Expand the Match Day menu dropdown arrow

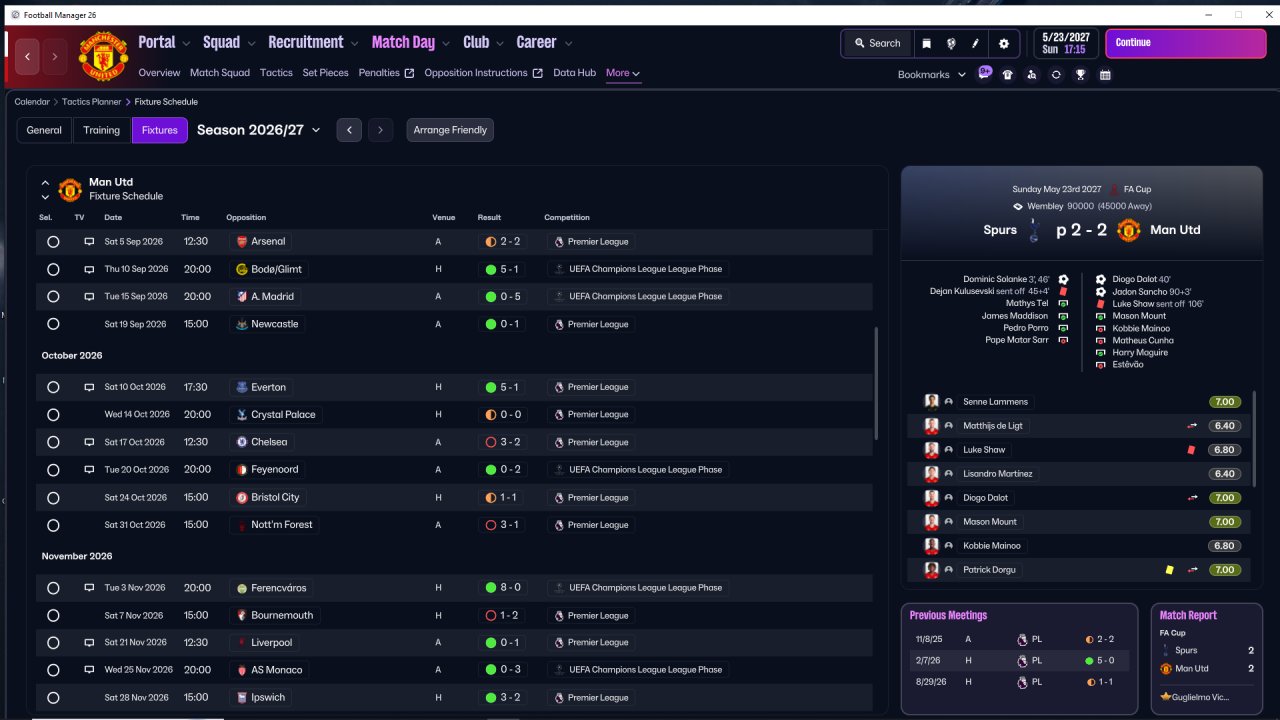click(x=447, y=43)
